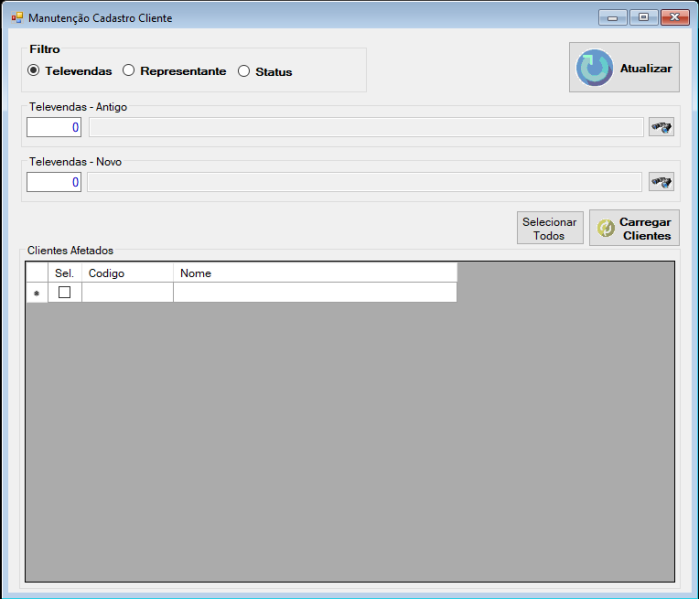Click the Nome column header

point(315,273)
